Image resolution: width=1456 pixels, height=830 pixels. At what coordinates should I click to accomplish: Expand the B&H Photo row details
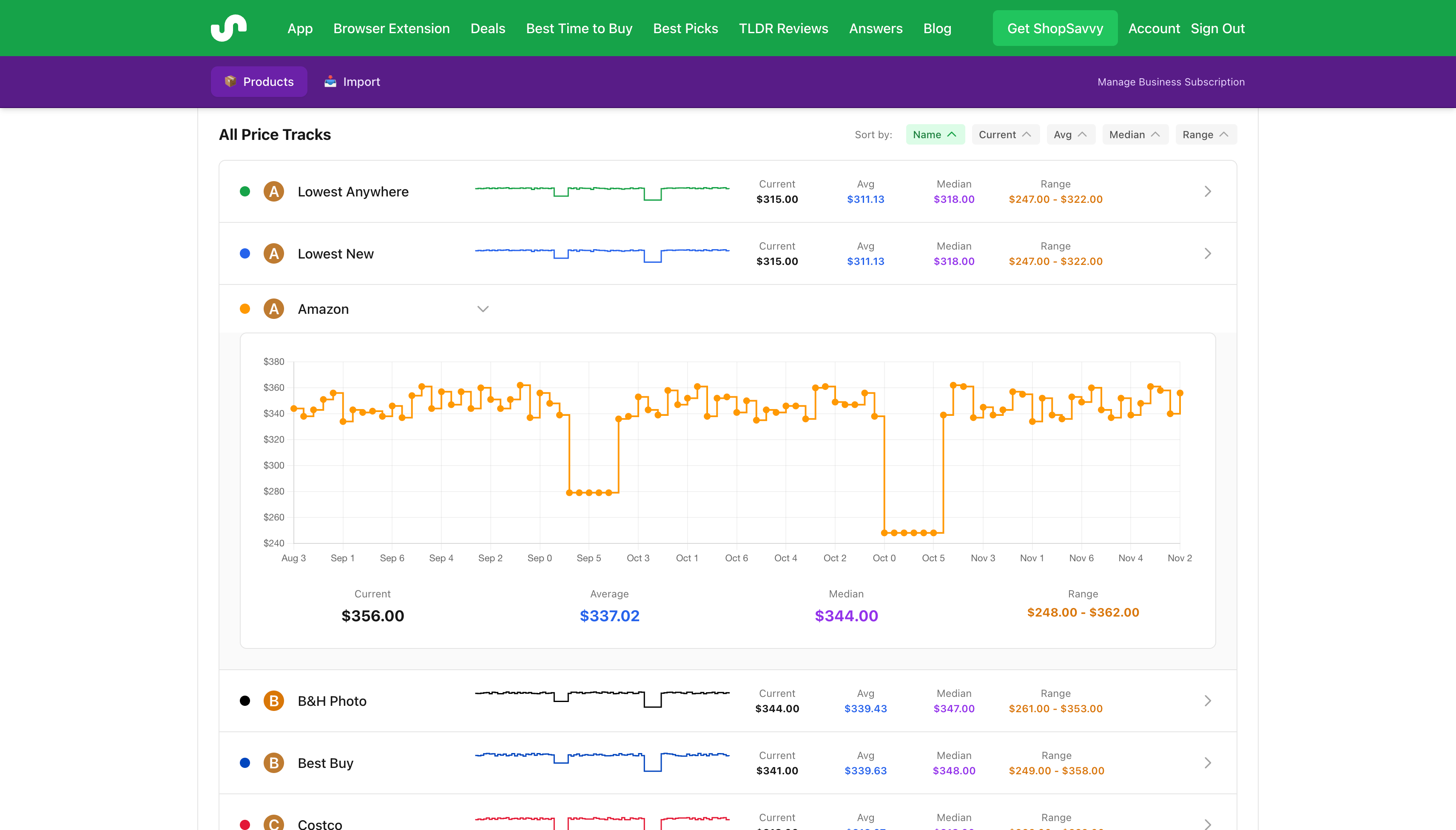1208,701
